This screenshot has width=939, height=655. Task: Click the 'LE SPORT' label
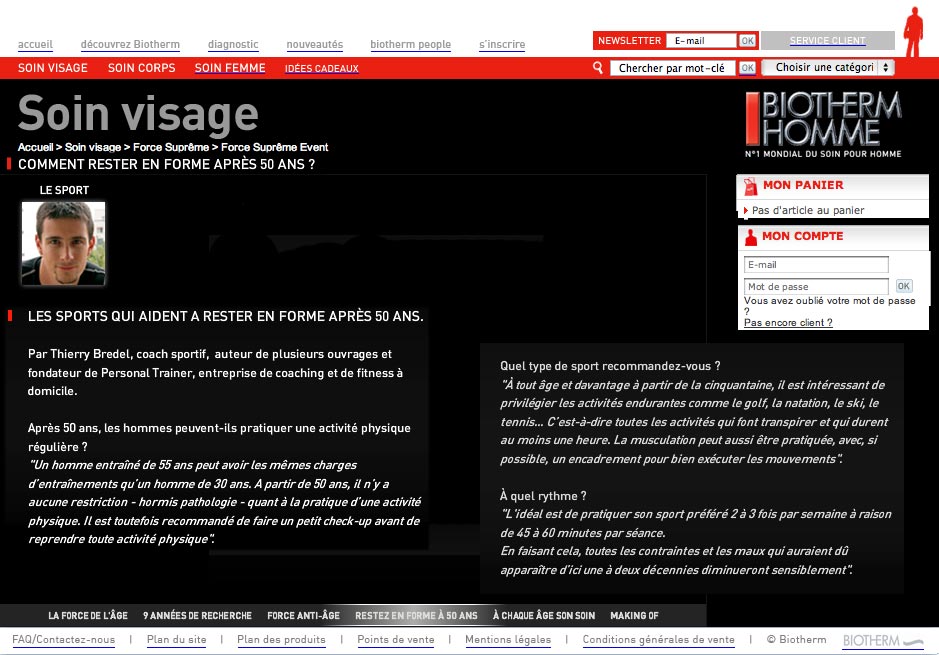point(64,190)
